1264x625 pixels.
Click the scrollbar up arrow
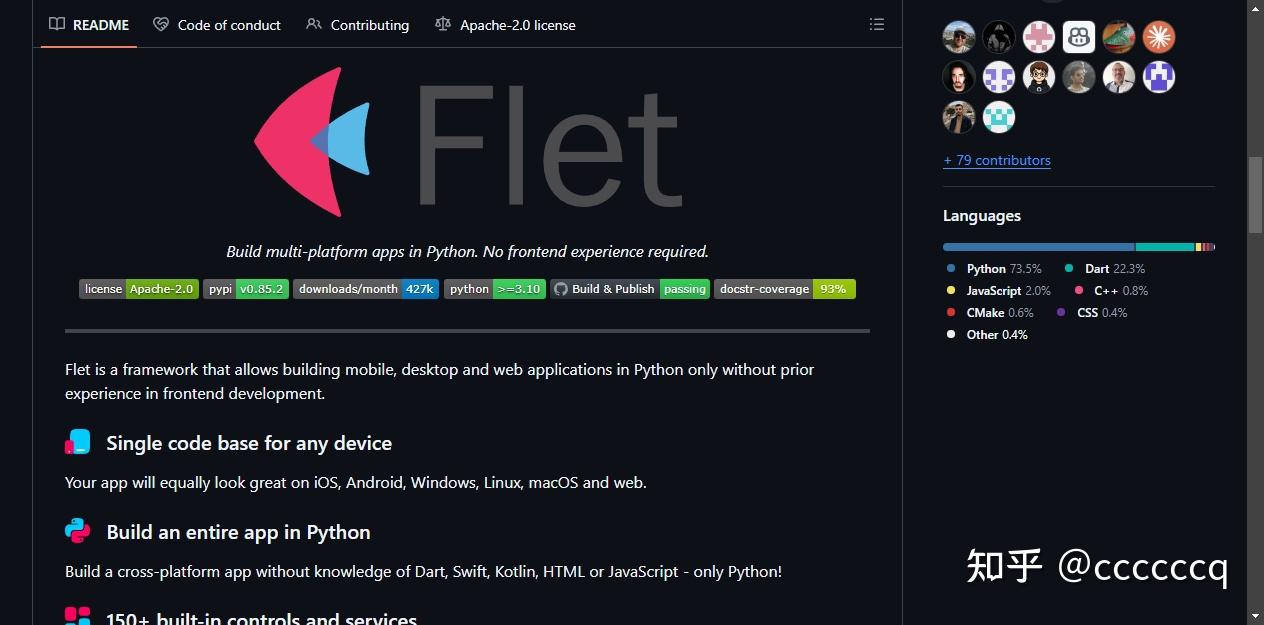[1256, 7]
